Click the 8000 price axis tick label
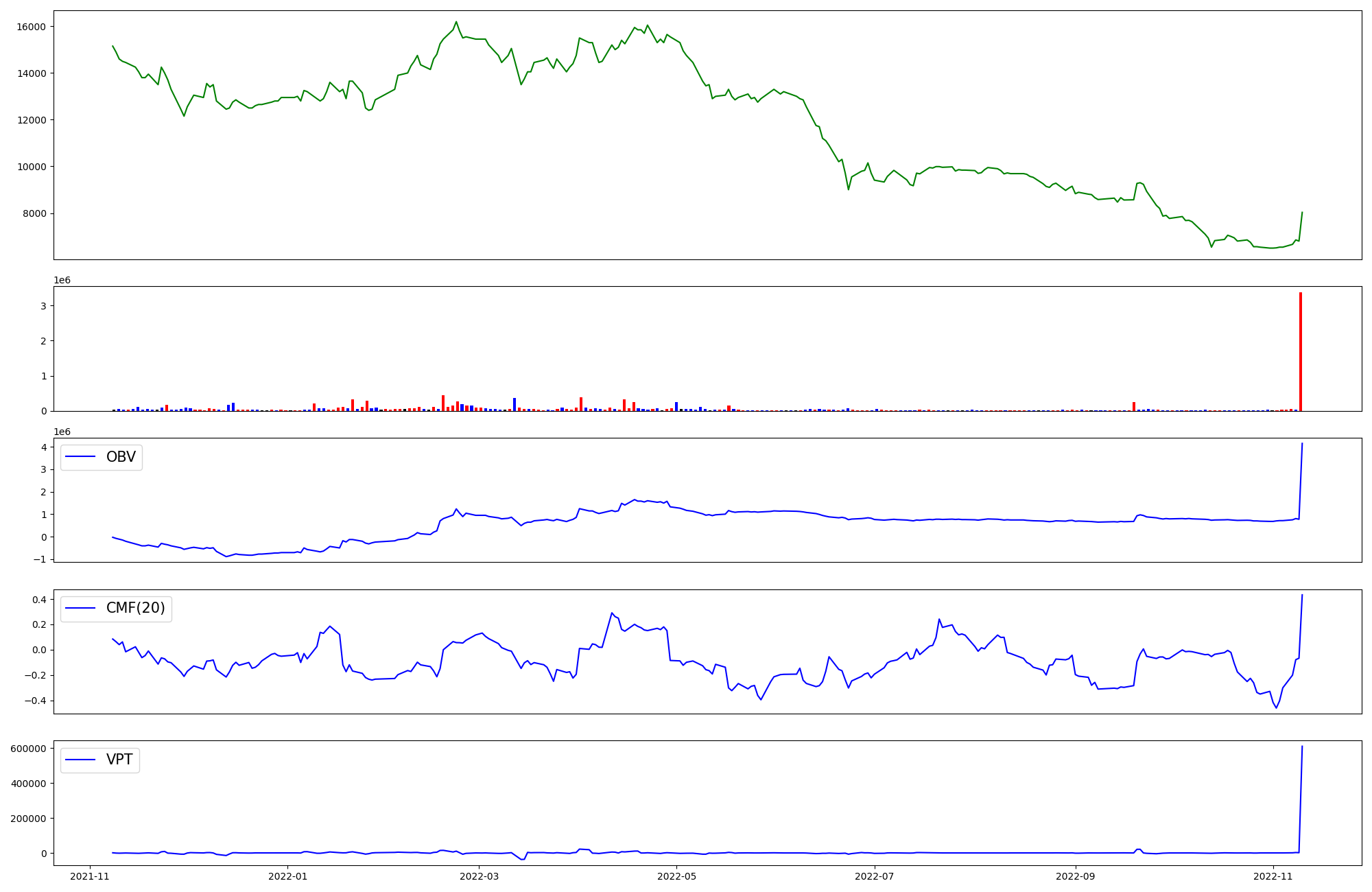This screenshot has width=1372, height=892. 33,213
